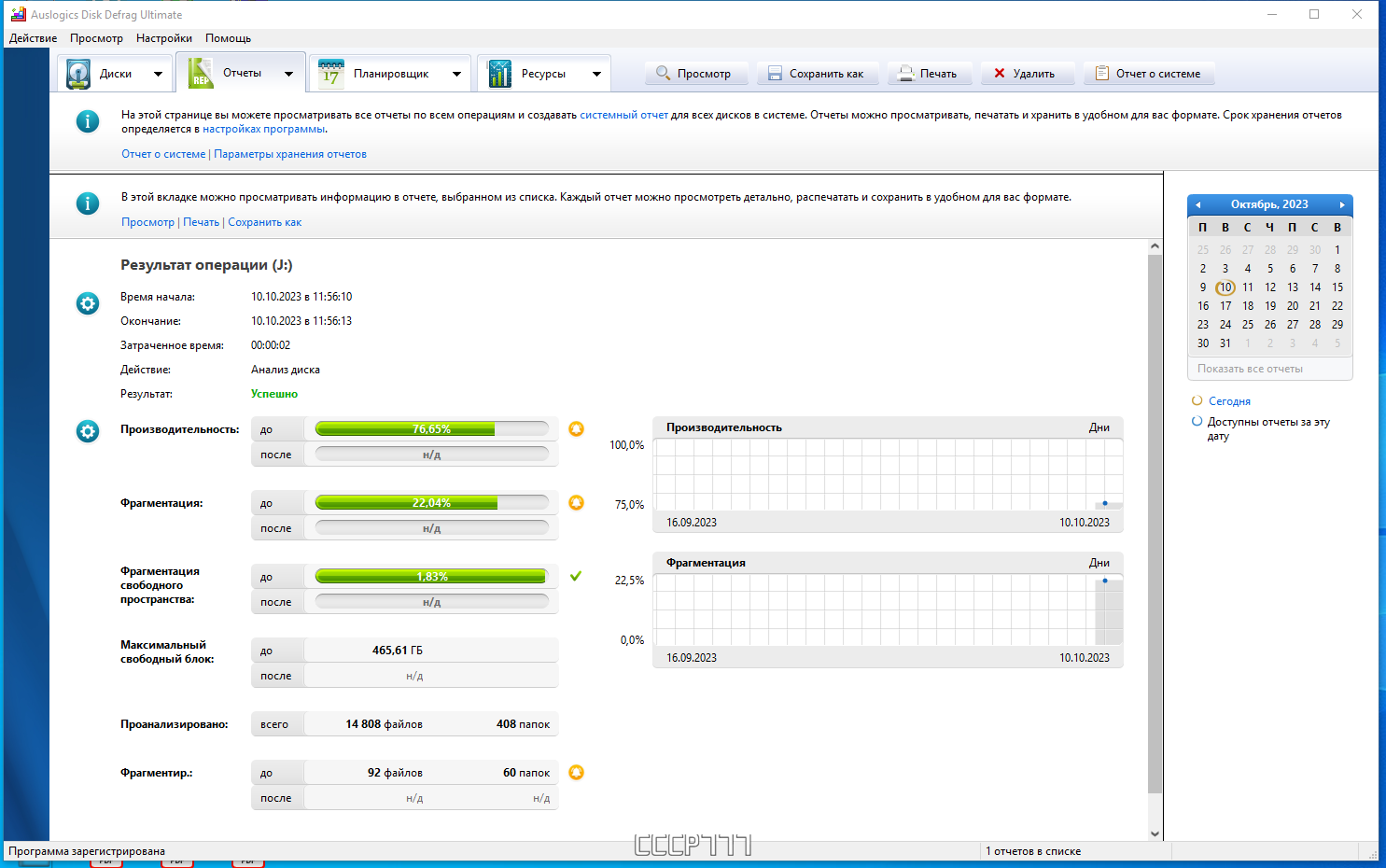Viewport: 1386px width, 868px height.
Task: Click the document icon on Отчет о системе
Action: [1102, 73]
